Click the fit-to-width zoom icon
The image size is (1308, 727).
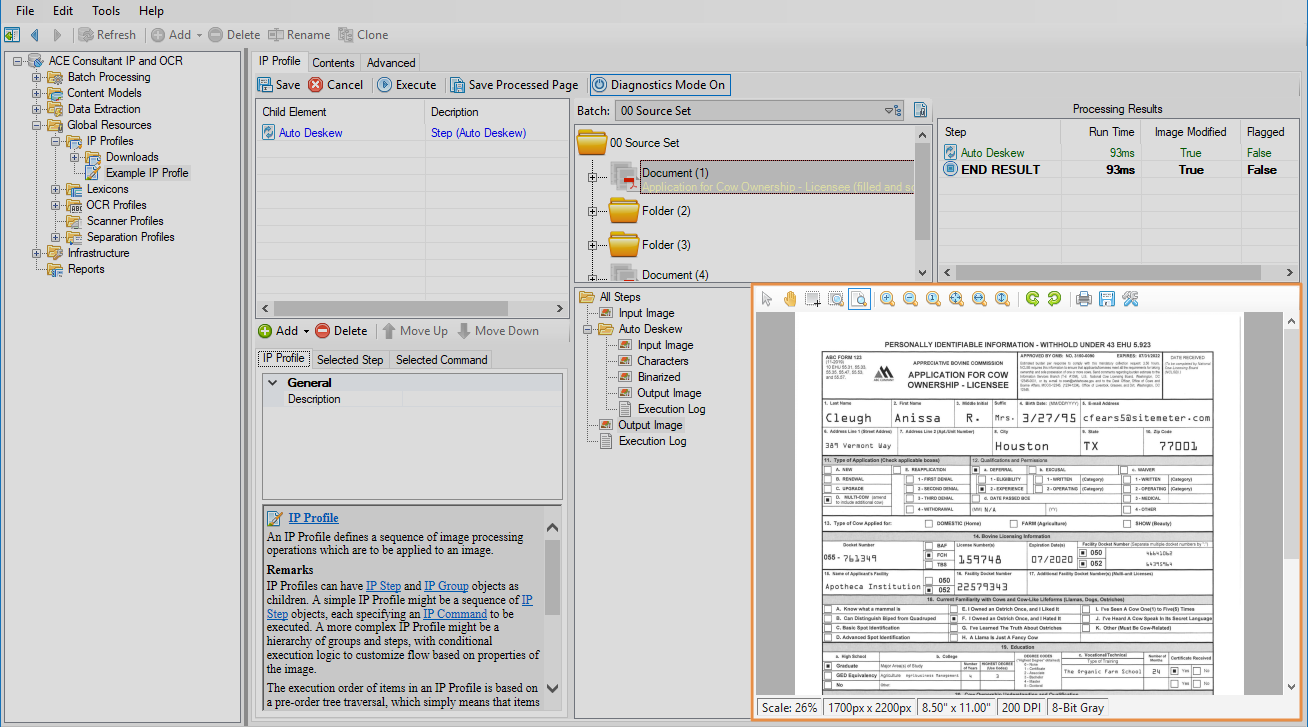coord(979,299)
